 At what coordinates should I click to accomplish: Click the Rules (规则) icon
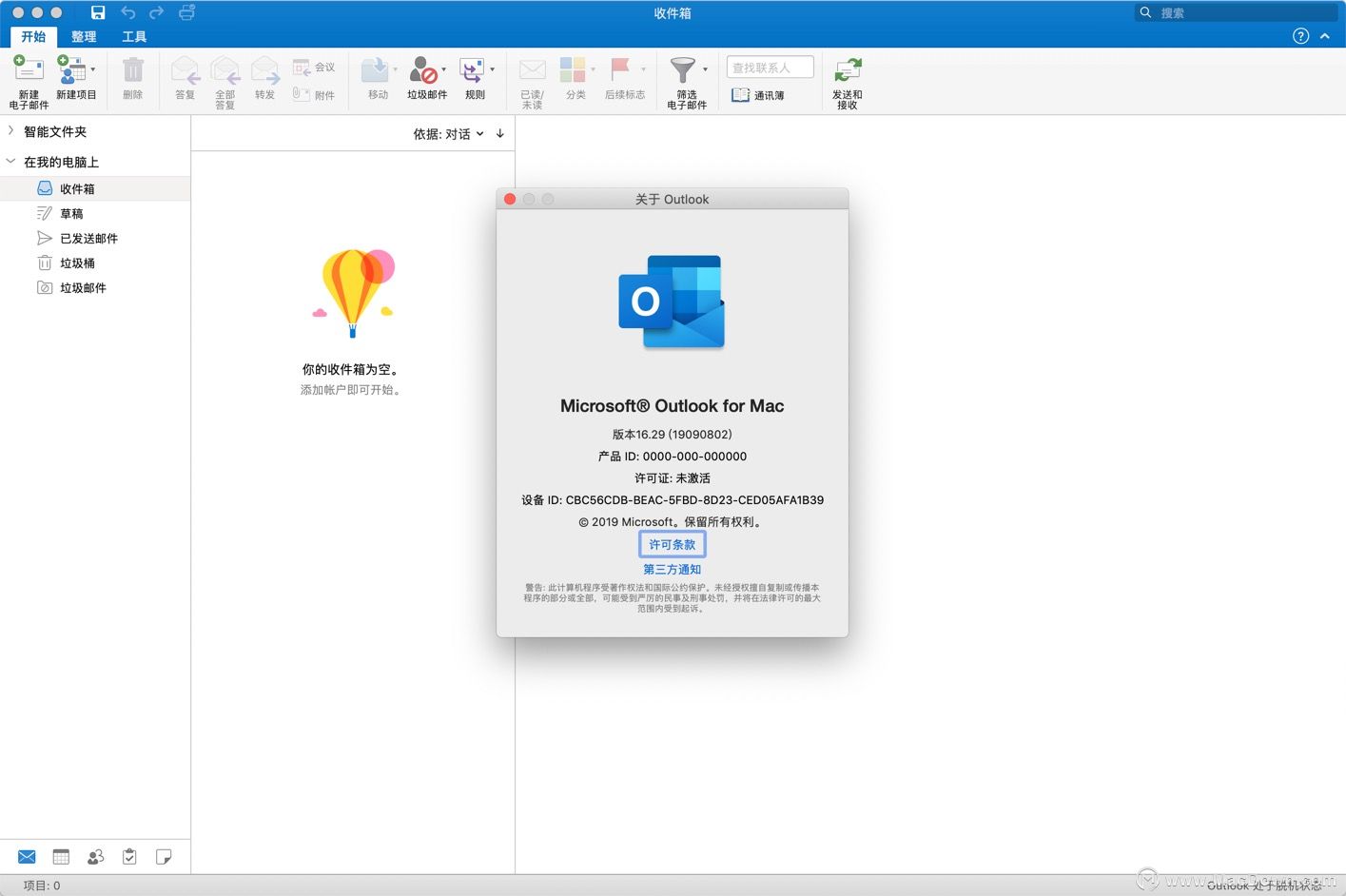click(472, 69)
